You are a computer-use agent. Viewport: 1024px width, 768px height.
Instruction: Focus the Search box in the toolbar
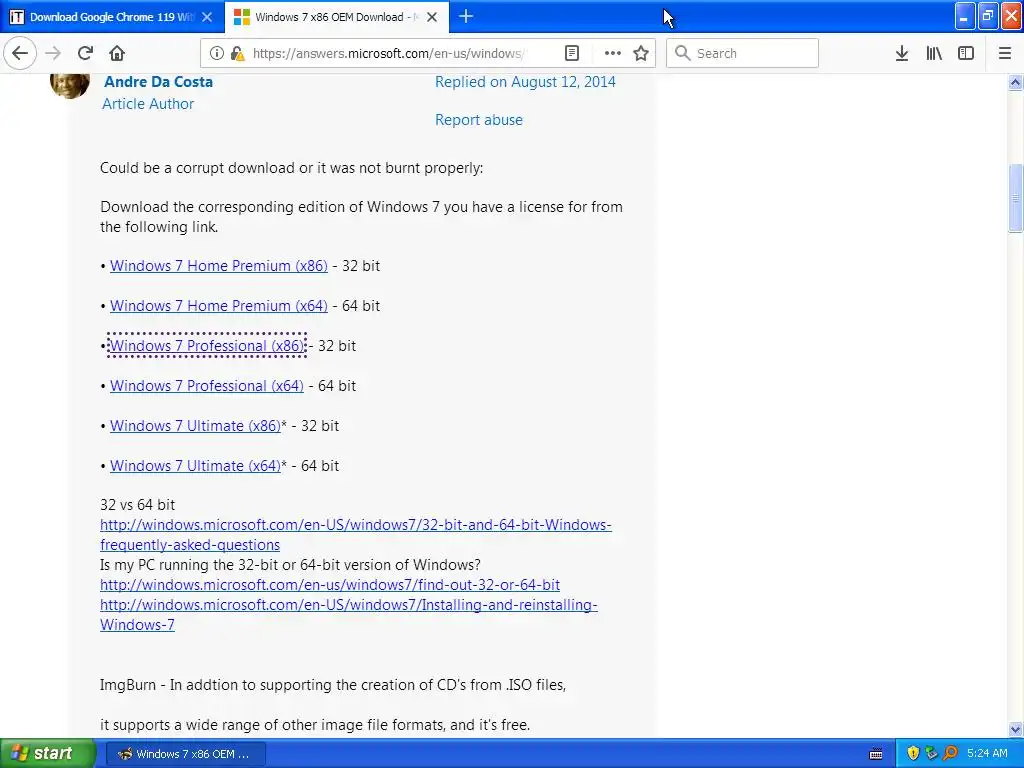(x=743, y=53)
